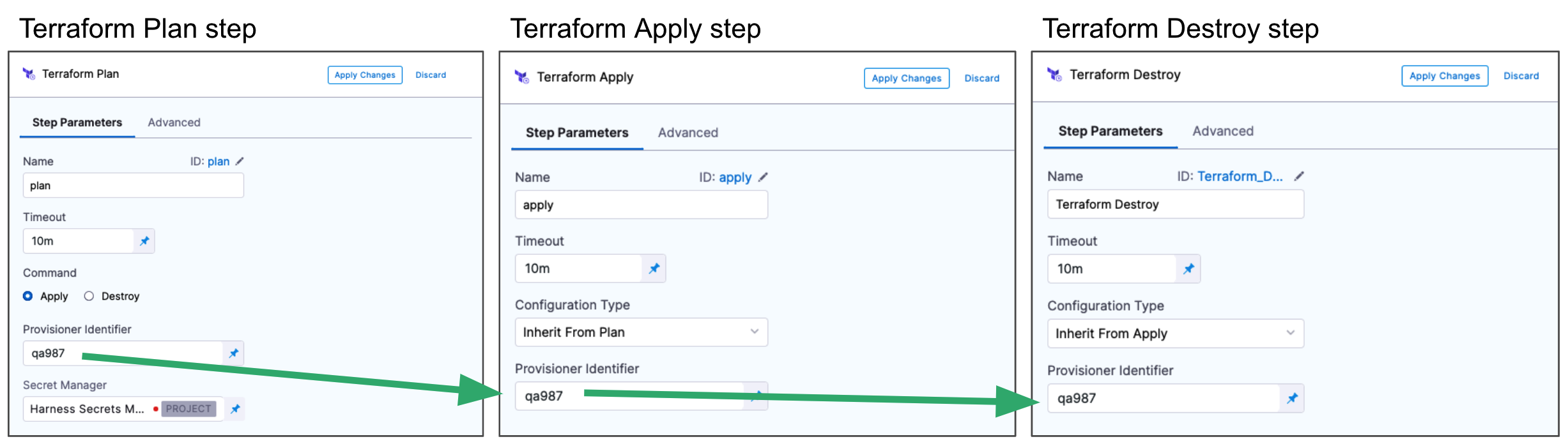Click the pencil icon beside plan ID
The image size is (1568, 446).
pyautogui.click(x=240, y=161)
